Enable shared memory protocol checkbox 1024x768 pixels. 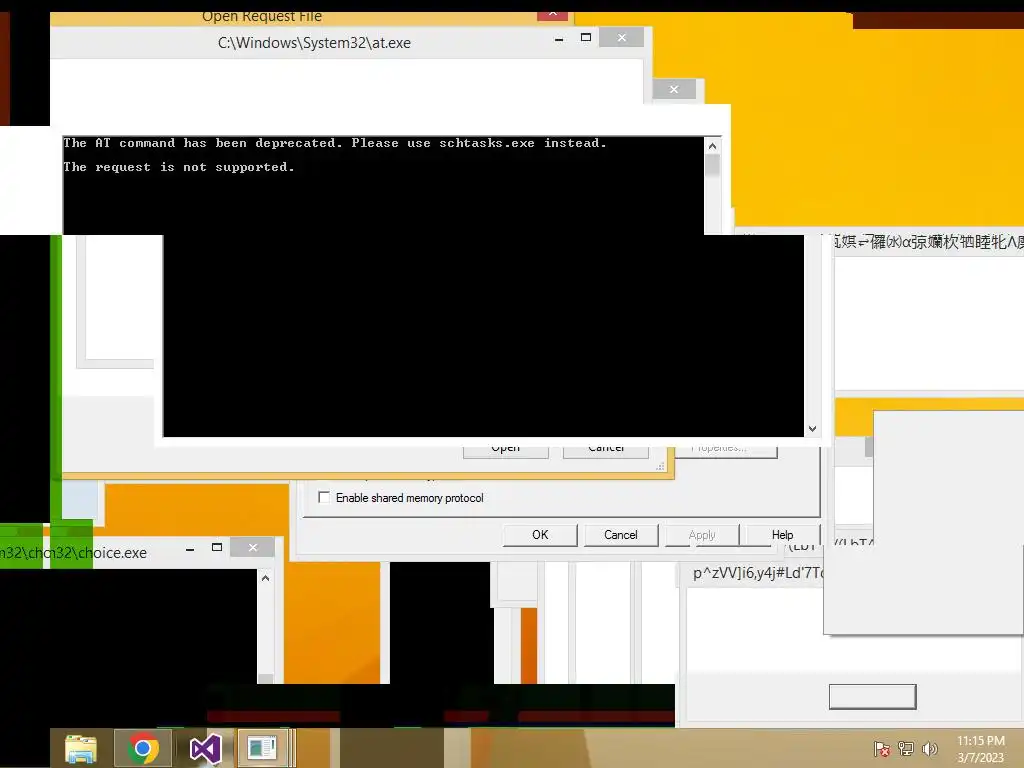pos(324,498)
